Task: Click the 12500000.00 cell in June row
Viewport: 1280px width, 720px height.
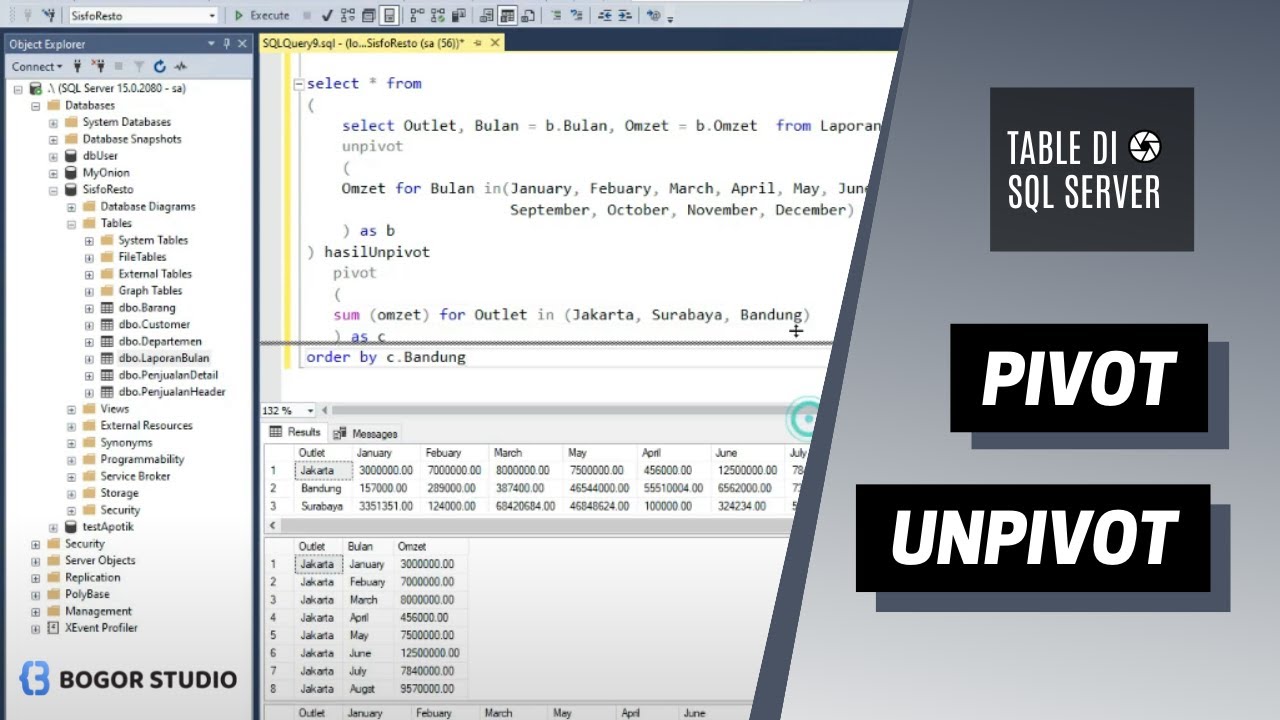Action: (x=428, y=652)
